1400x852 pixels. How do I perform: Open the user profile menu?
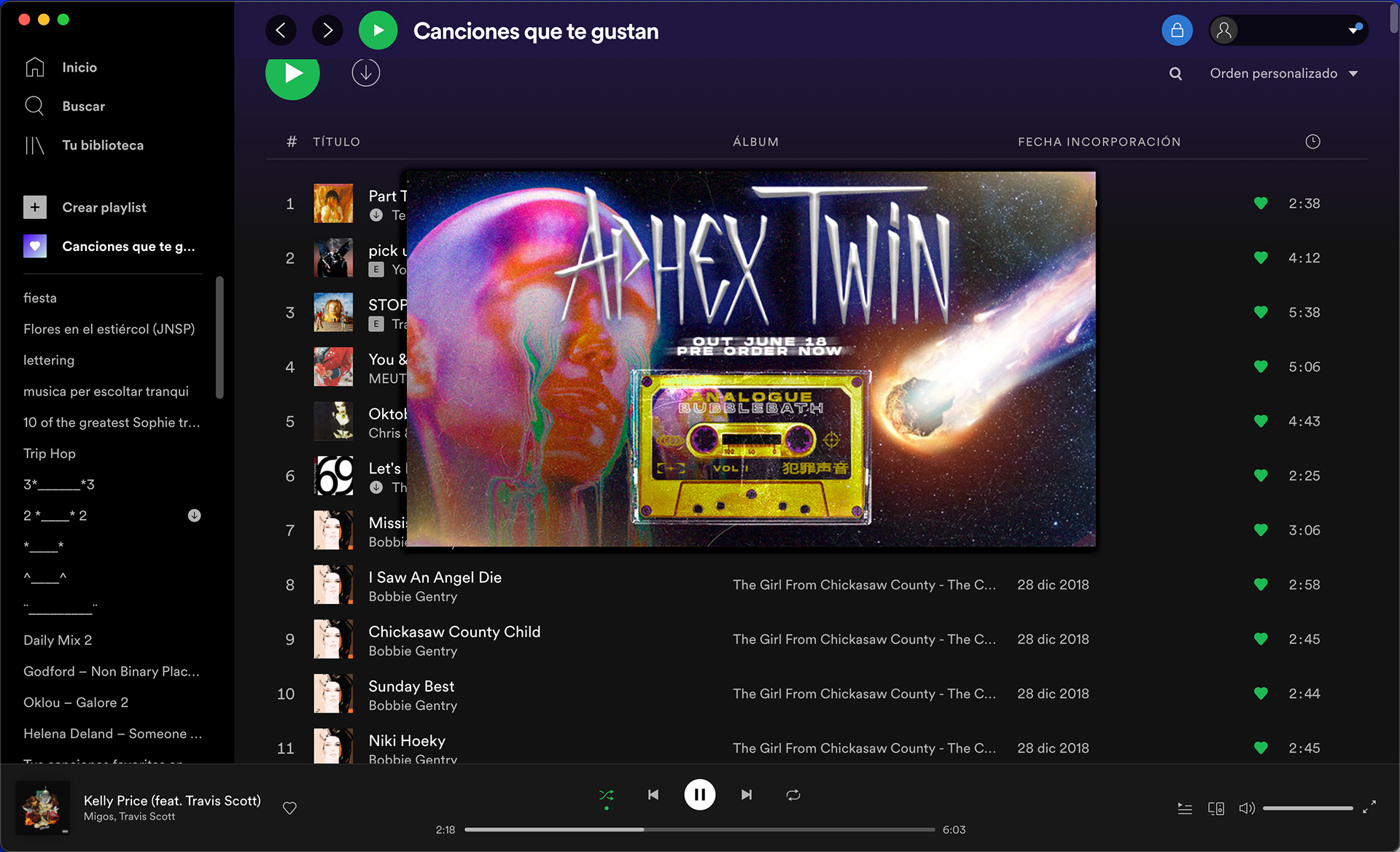(1288, 31)
